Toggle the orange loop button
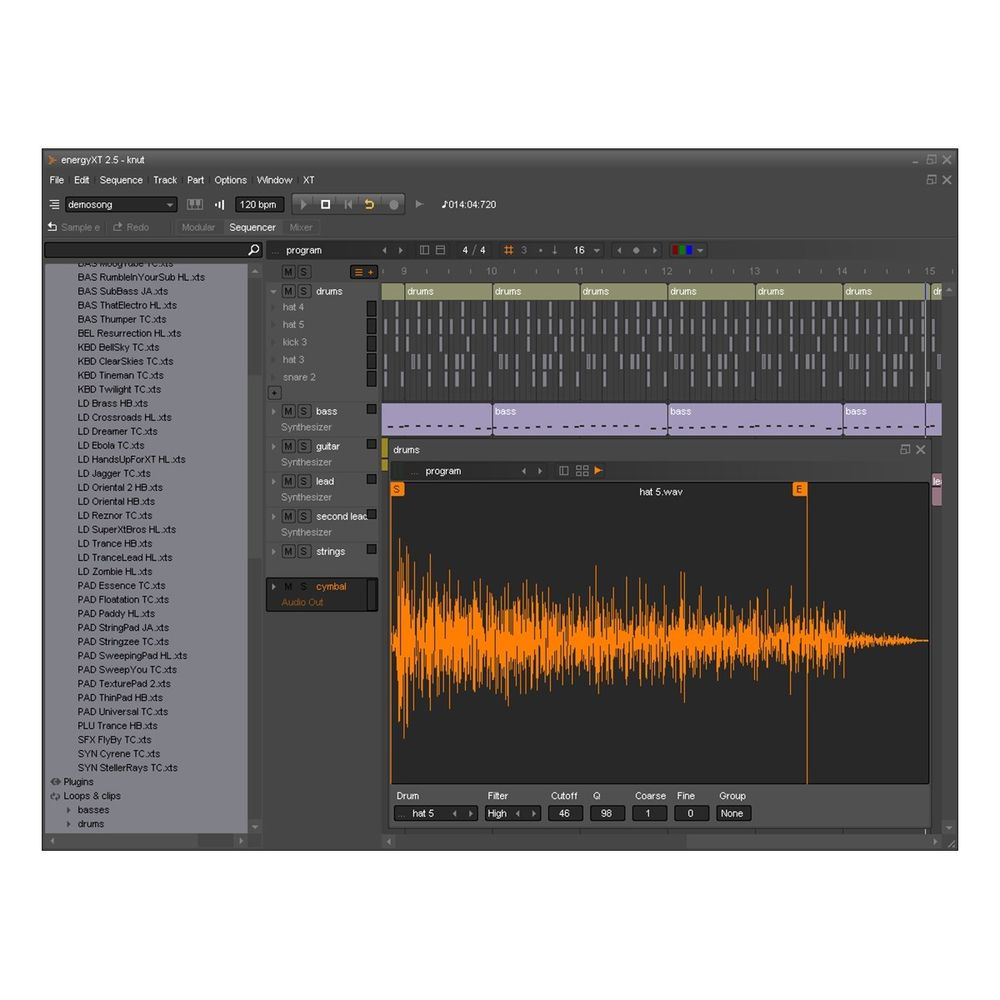 [369, 204]
